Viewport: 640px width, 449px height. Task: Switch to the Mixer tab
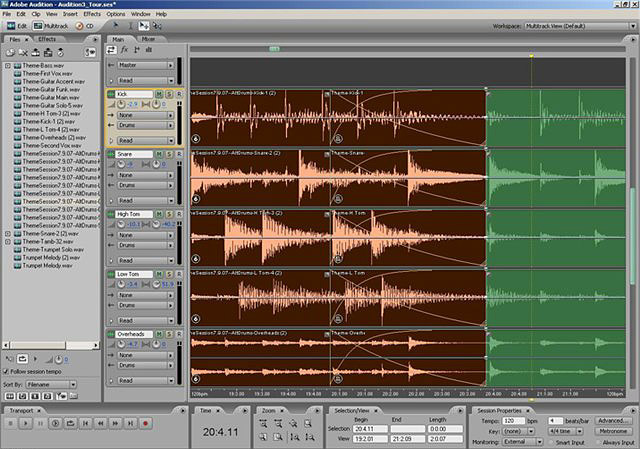coord(149,39)
